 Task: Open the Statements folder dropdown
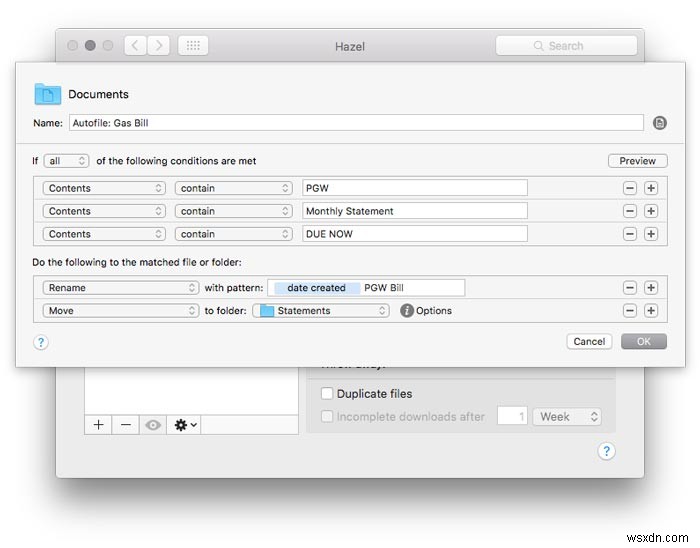[321, 311]
